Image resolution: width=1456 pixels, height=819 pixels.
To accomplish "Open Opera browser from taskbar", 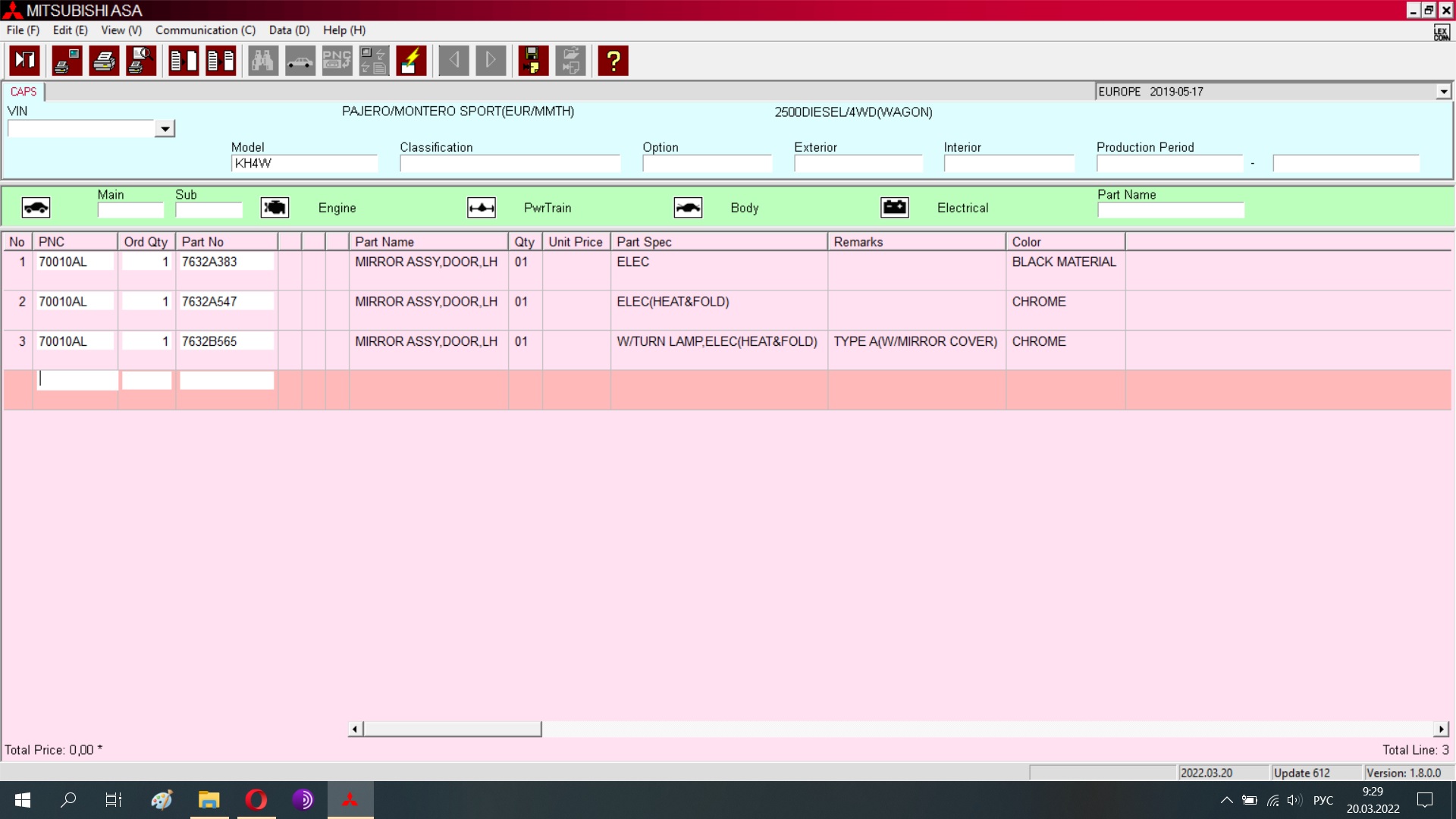I will coord(256,799).
